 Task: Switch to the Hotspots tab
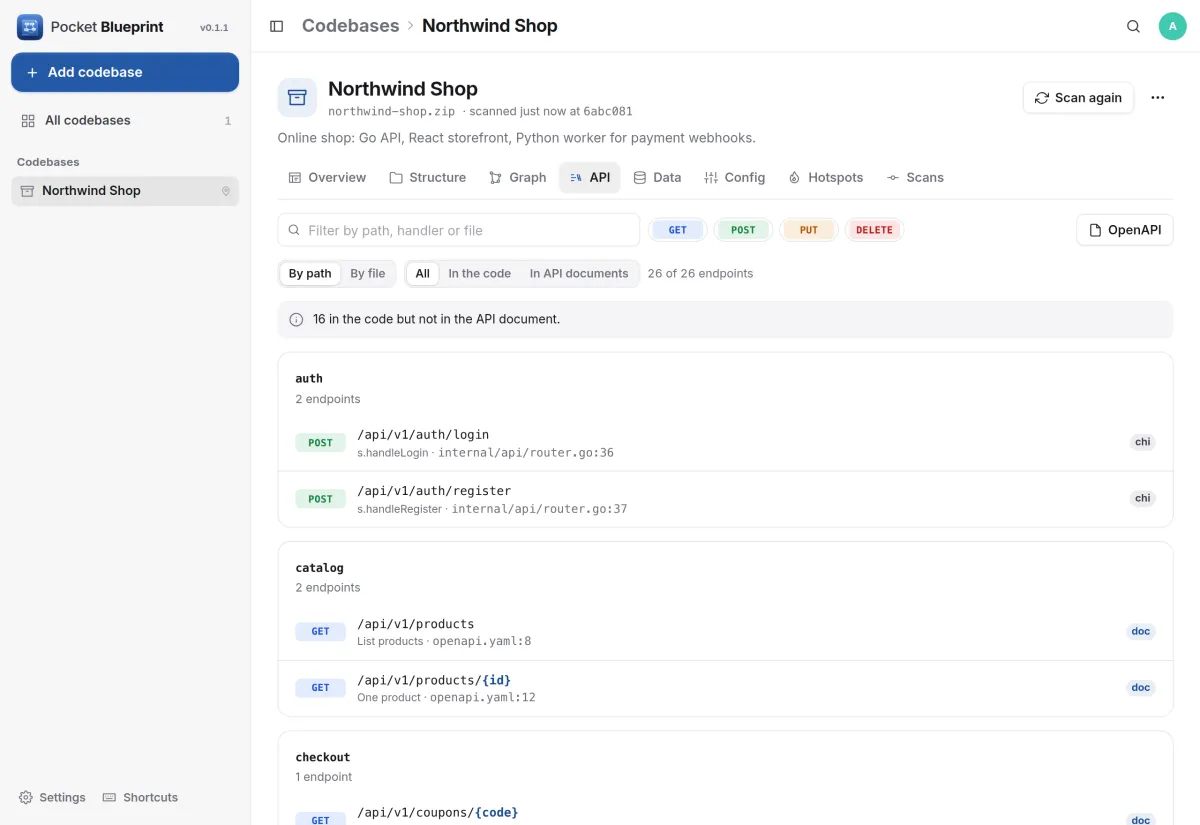click(825, 178)
